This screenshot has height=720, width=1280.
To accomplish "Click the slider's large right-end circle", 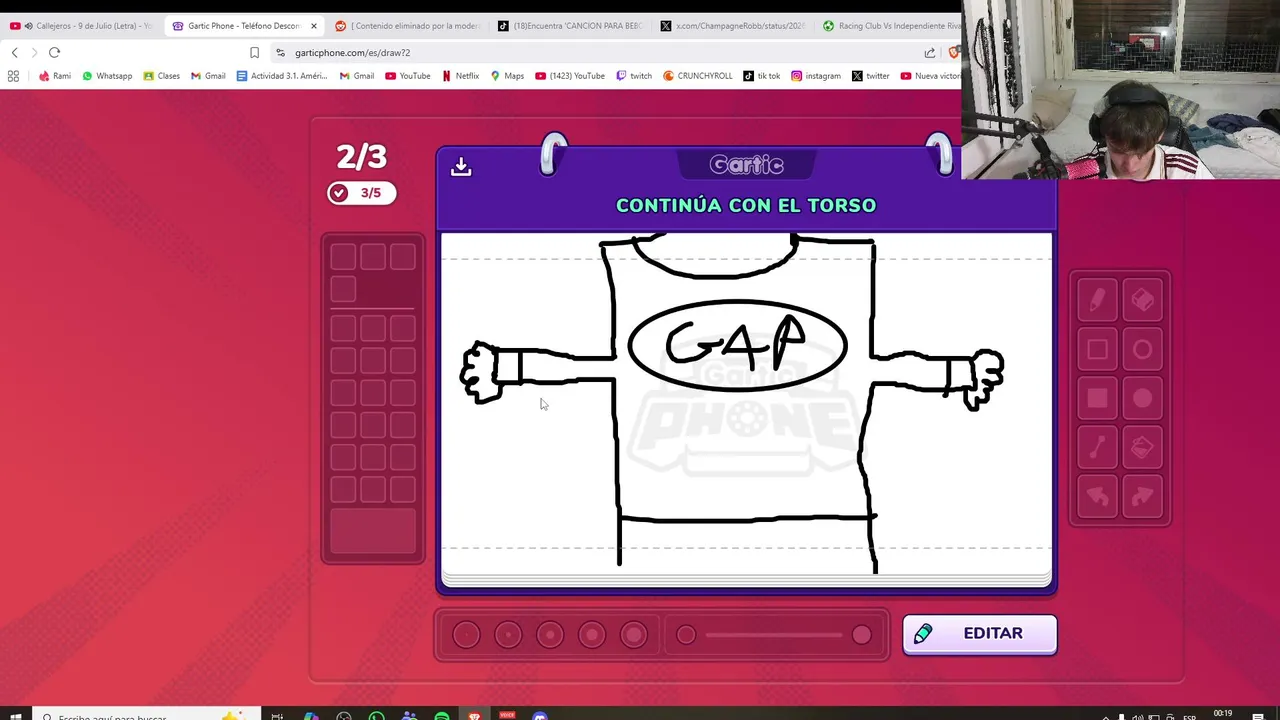I will (861, 634).
